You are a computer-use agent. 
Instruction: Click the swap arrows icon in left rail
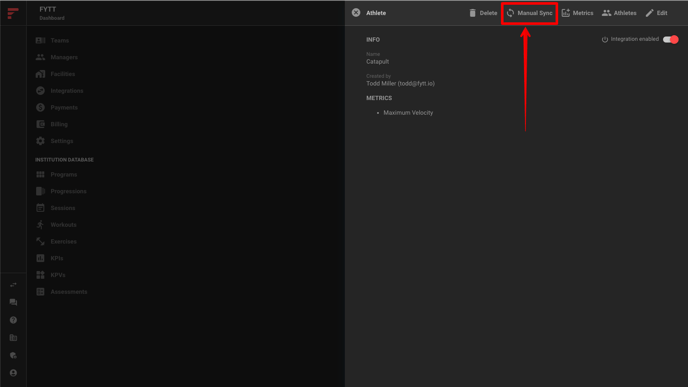(13, 285)
